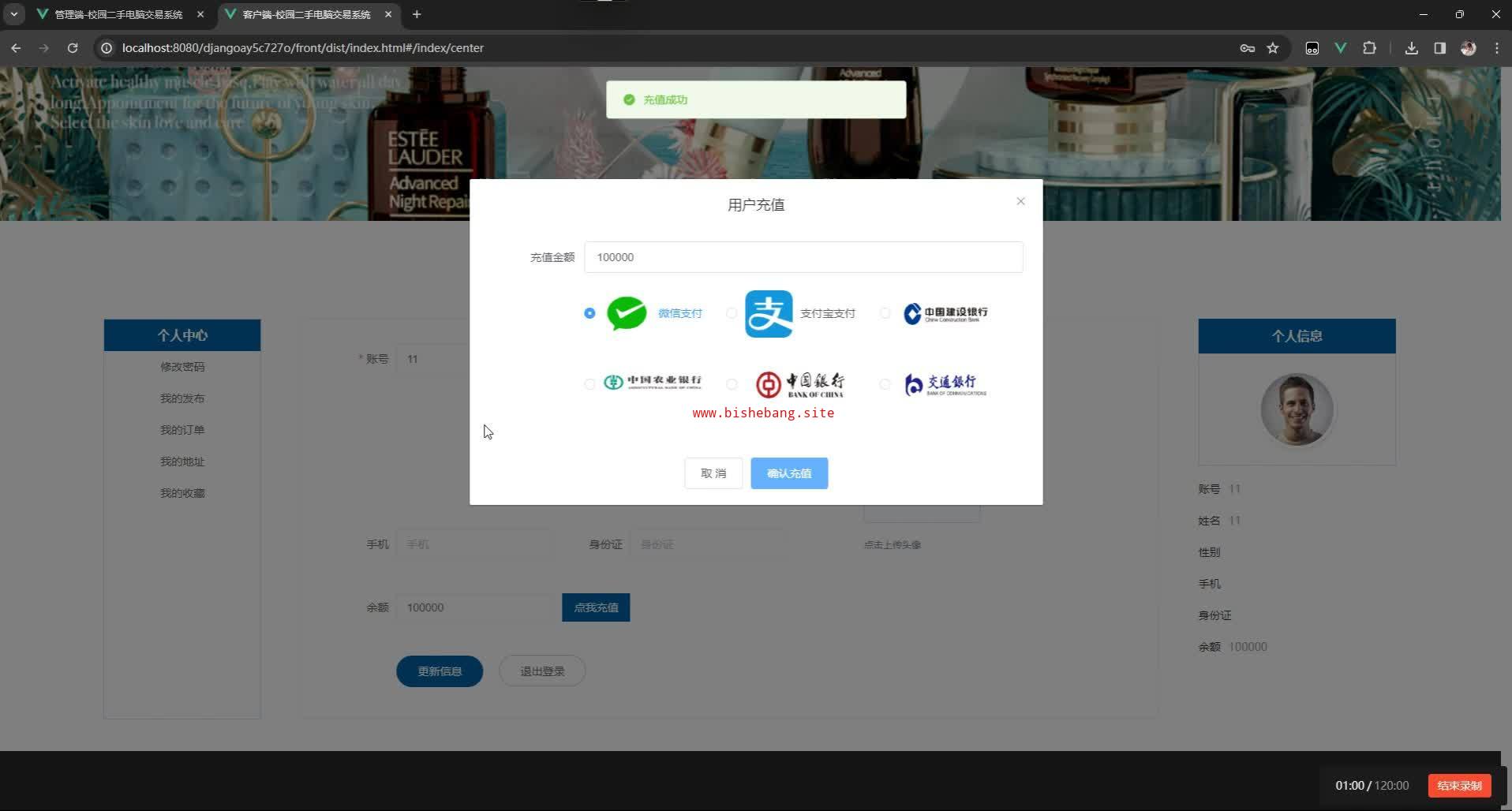Click the 退出登录 logout button
The image size is (1512, 811).
[x=542, y=671]
